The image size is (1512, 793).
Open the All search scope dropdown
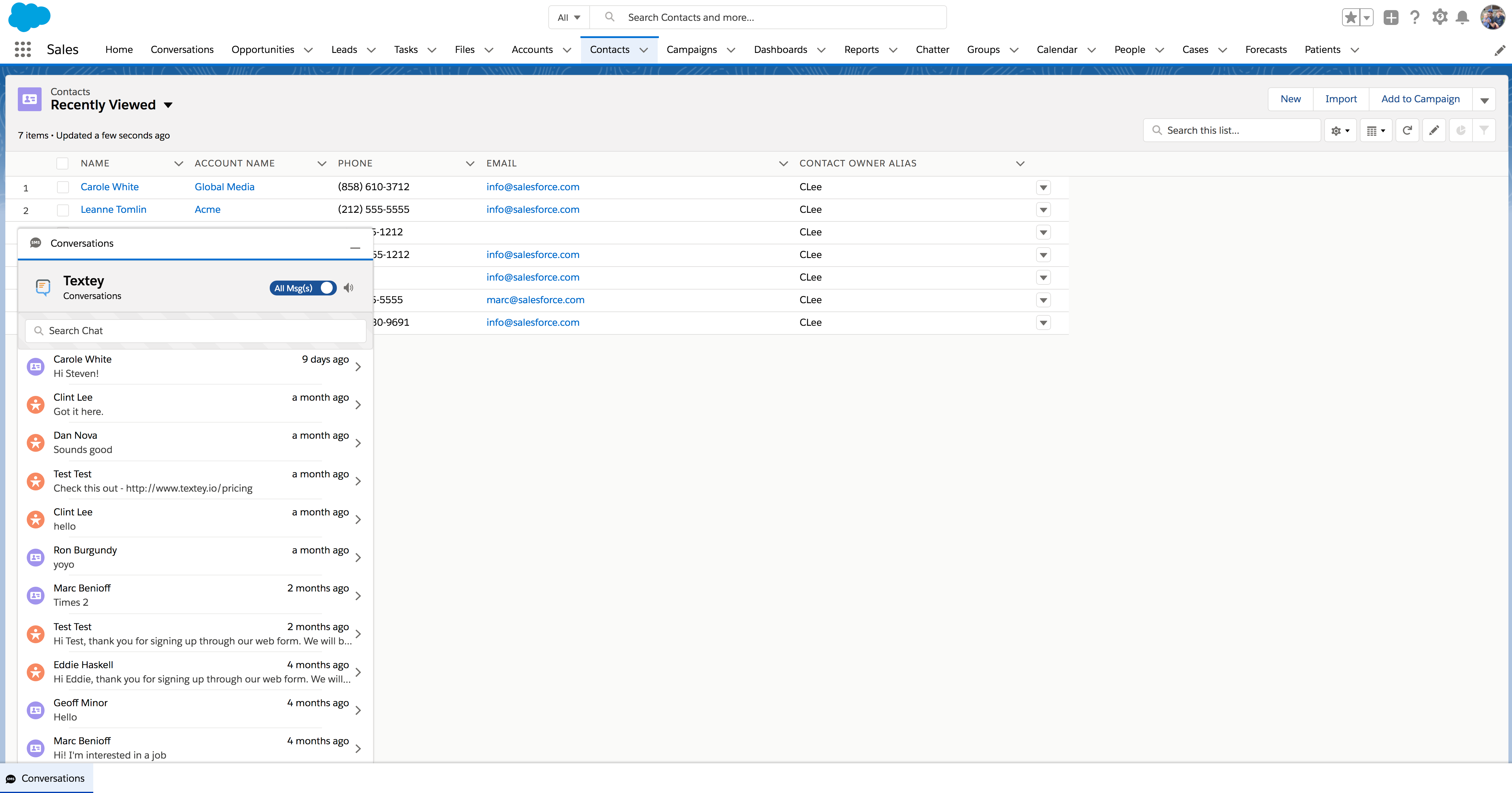point(569,18)
